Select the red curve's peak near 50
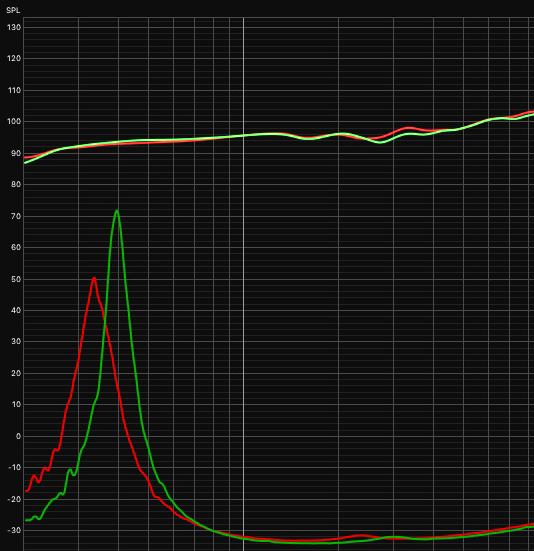 [94, 279]
